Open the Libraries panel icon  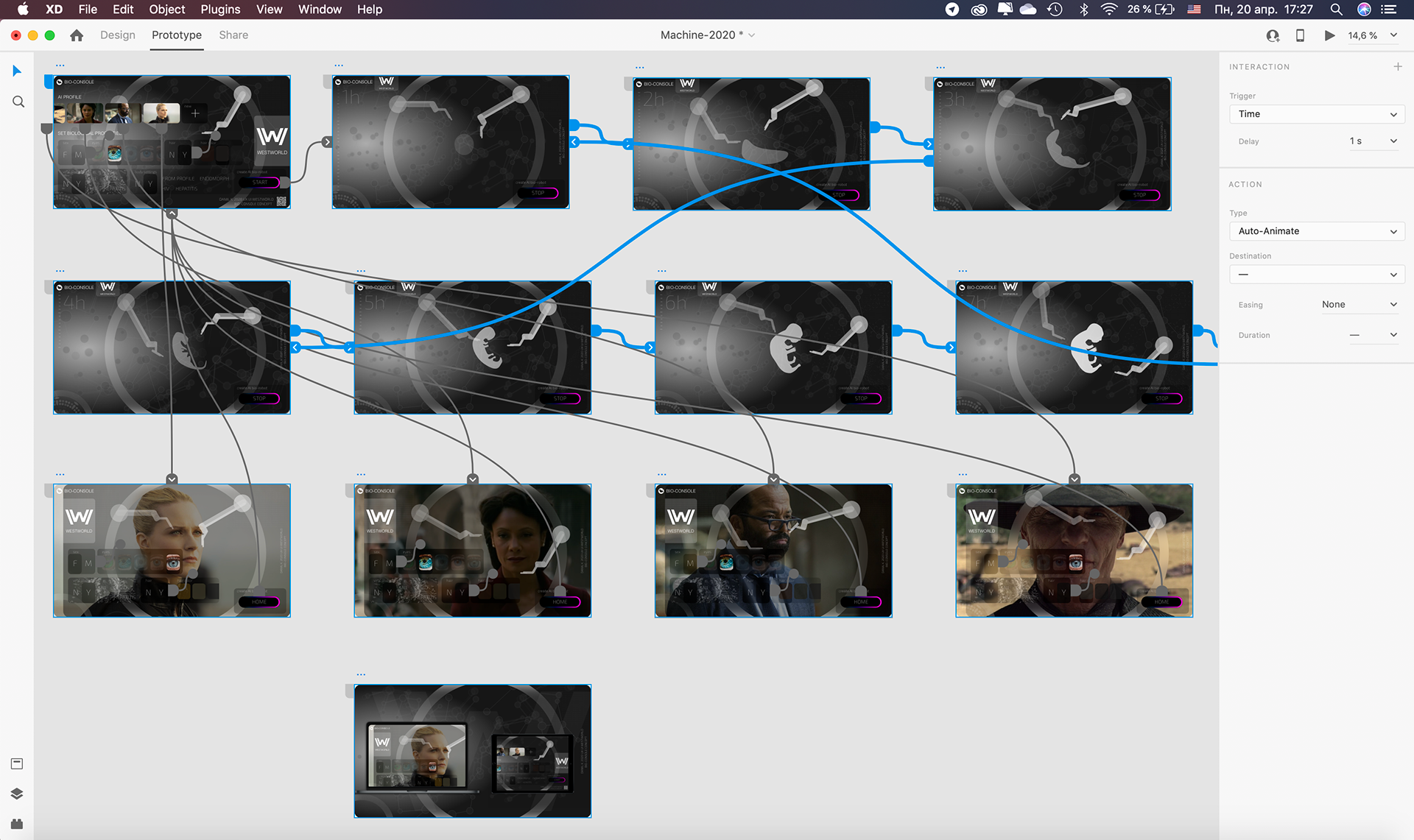click(17, 763)
